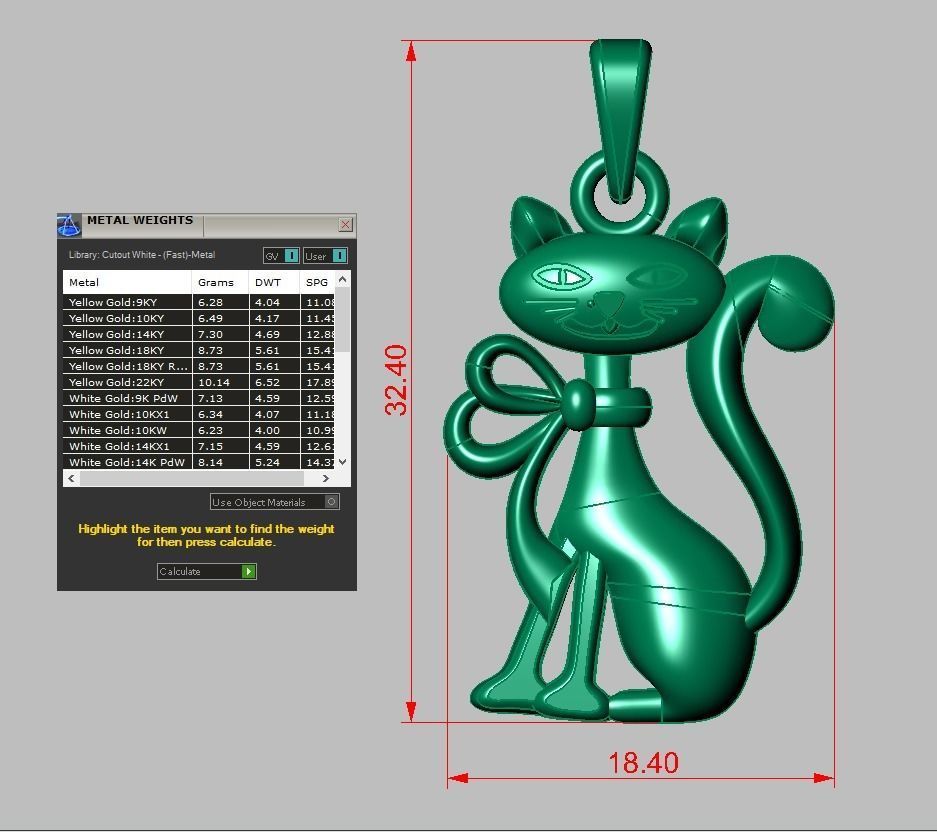Sort by the Metal column header
937x832 pixels.
point(127,282)
